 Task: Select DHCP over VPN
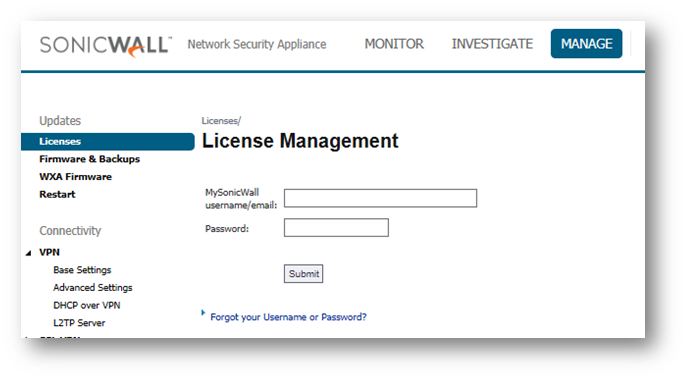point(86,305)
